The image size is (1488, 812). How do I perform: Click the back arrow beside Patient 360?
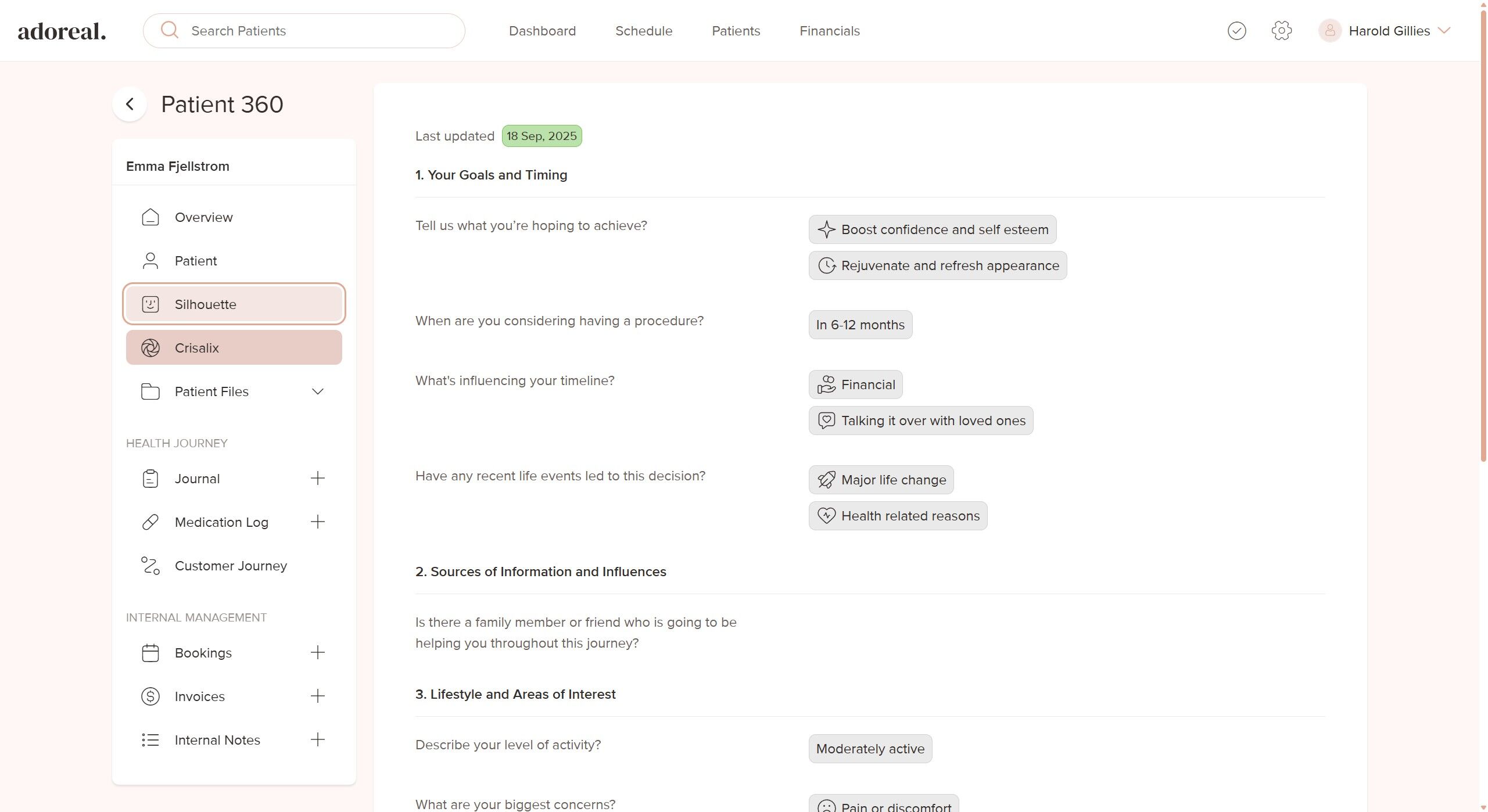(x=130, y=105)
